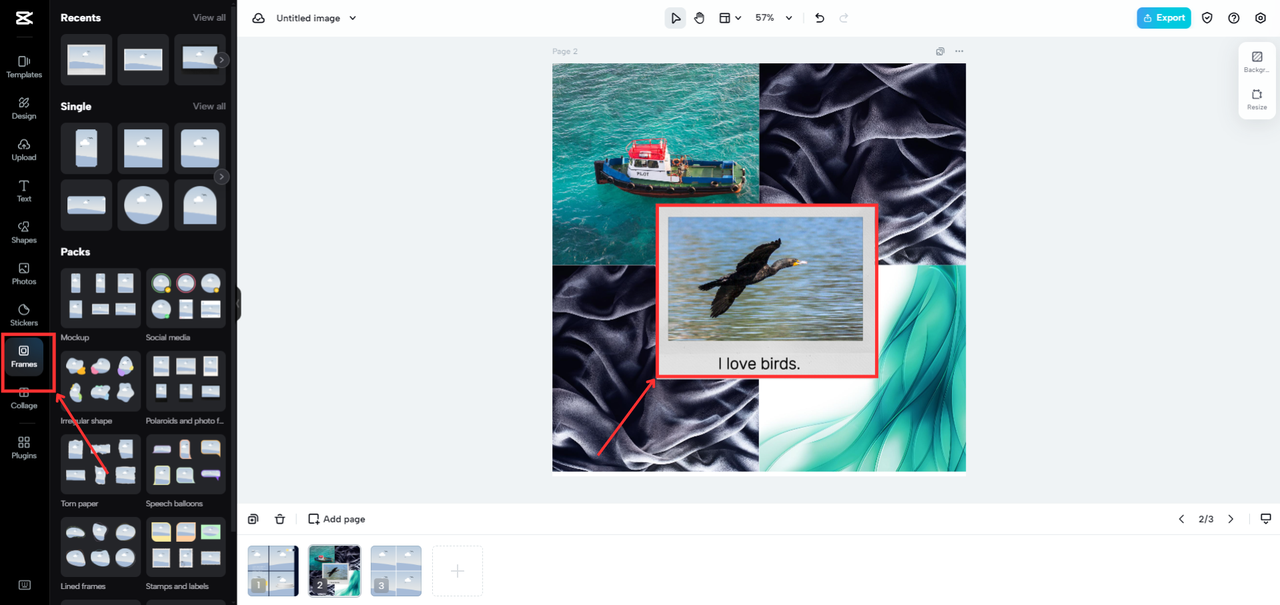Screen dimensions: 1280x605
Task: Click the cloud save status icon
Action: 259,18
